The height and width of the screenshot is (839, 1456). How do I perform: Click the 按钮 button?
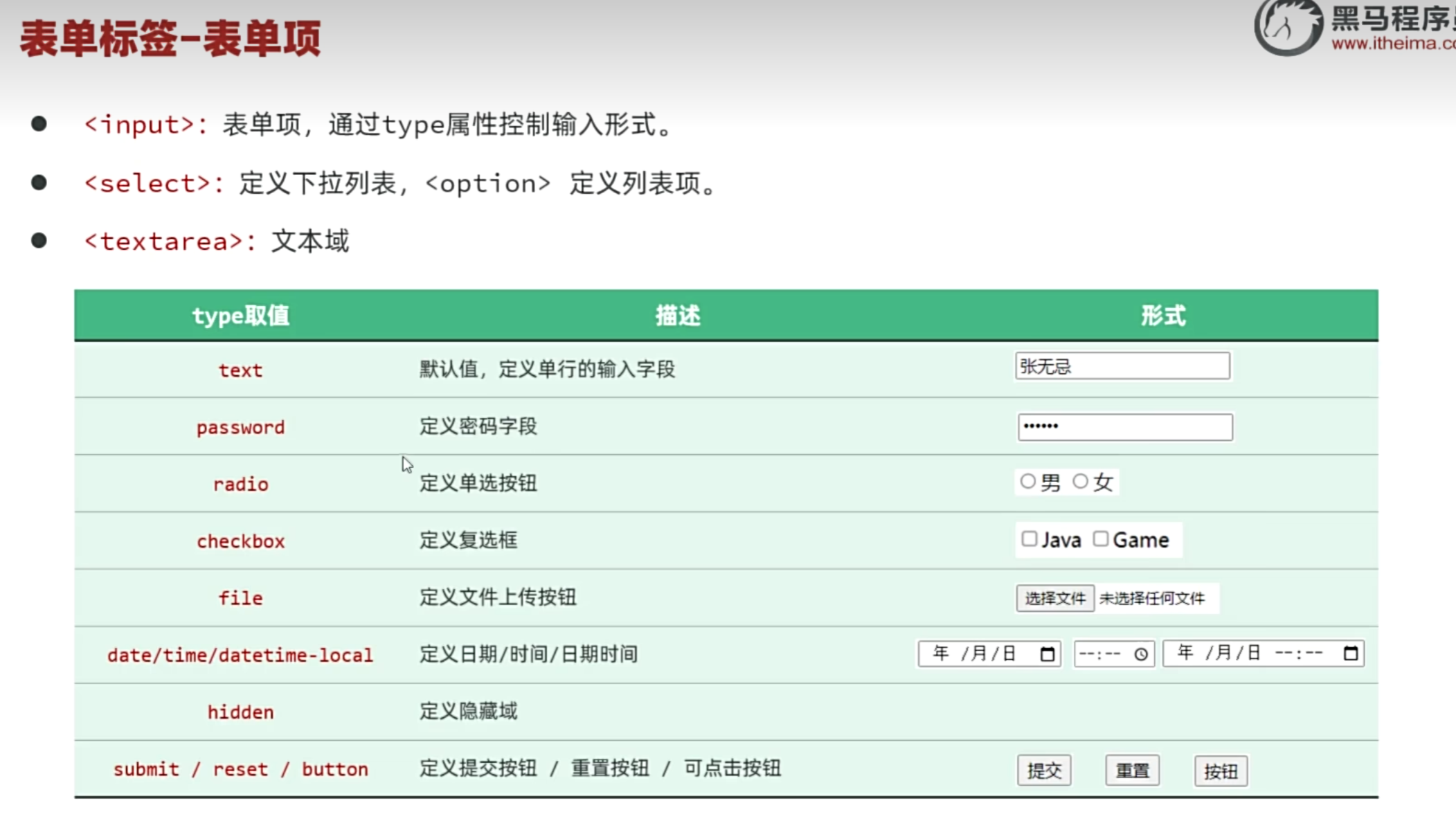1221,770
